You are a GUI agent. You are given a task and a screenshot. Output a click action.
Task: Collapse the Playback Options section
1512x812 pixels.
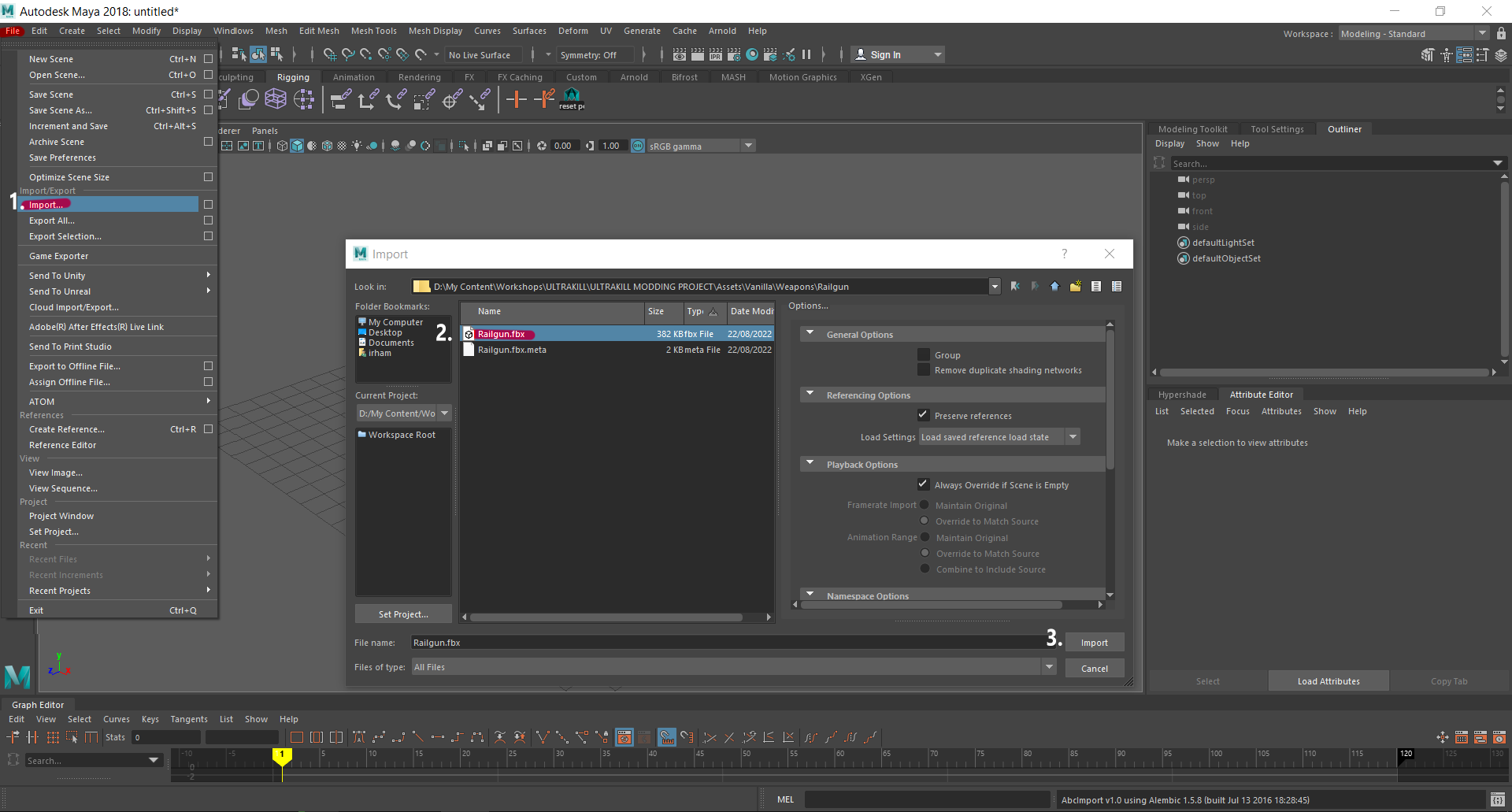click(x=810, y=464)
